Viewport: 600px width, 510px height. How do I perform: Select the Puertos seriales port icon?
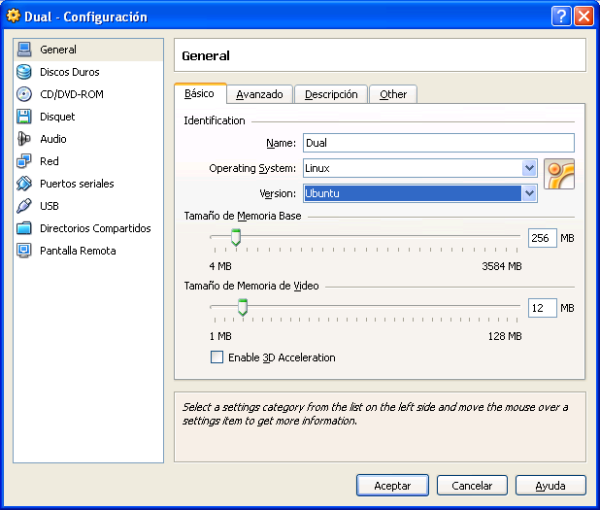point(24,184)
